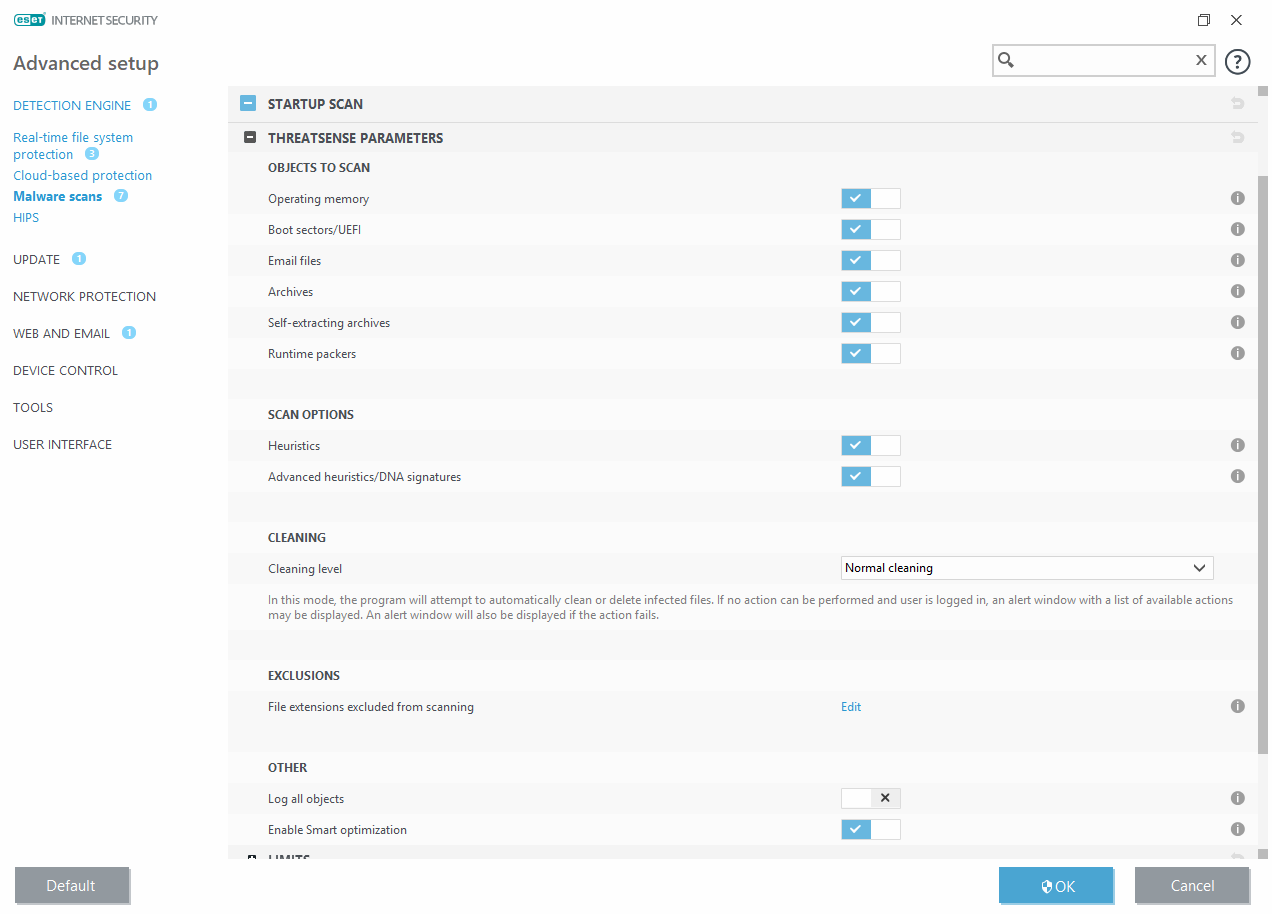Image resolution: width=1272 pixels, height=914 pixels.
Task: Show info for Runtime packers option
Action: 1237,354
